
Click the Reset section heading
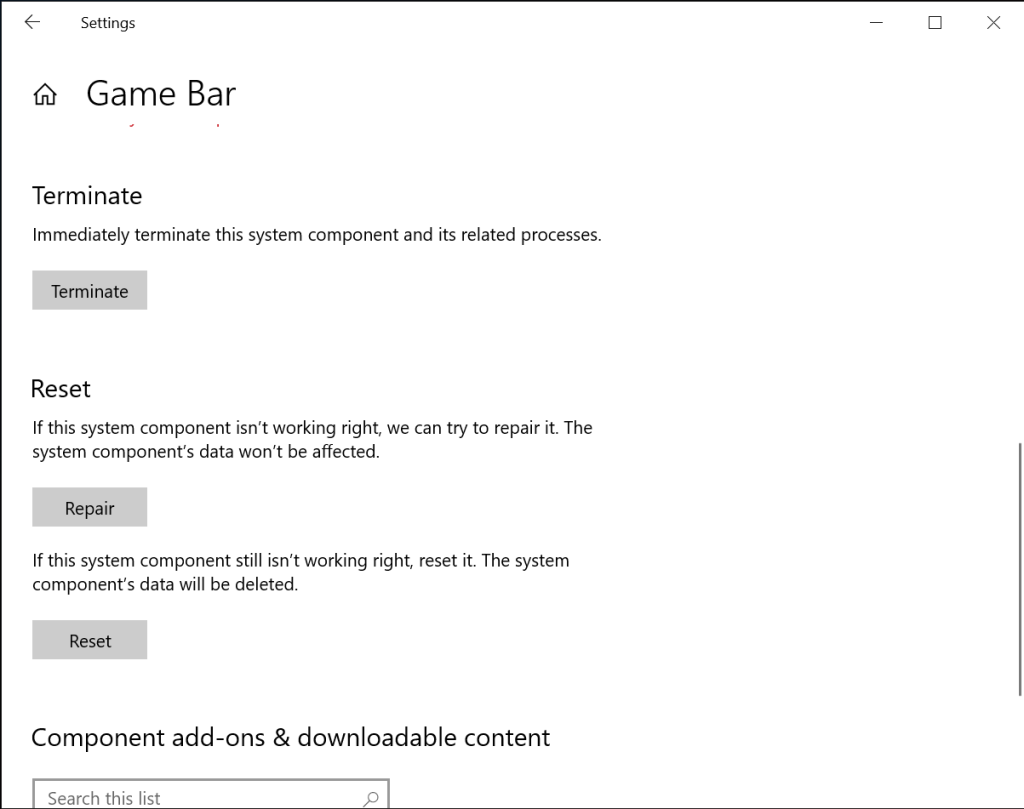click(x=61, y=389)
